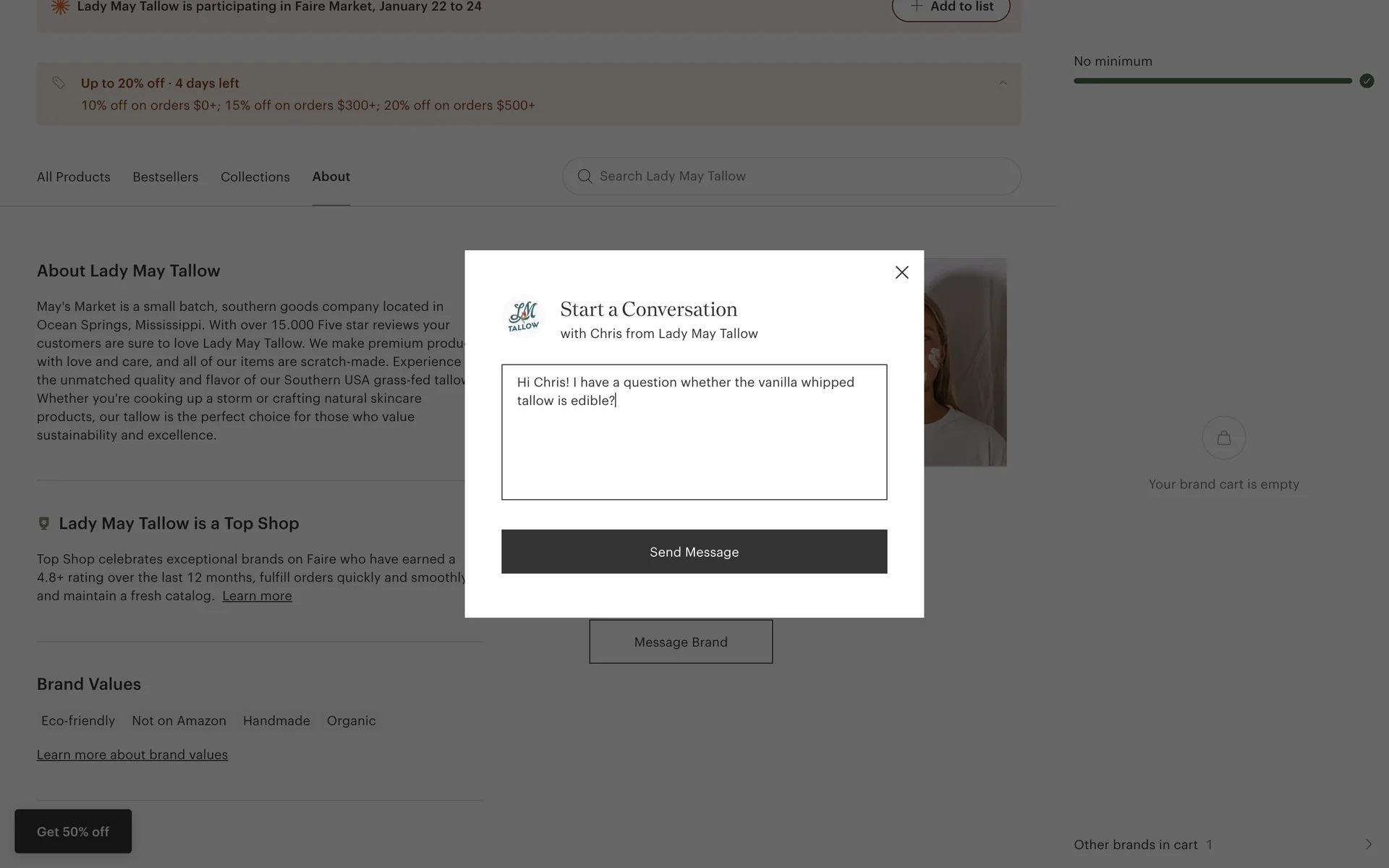Click the Top Shop badge icon
The image size is (1389, 868).
point(44,523)
